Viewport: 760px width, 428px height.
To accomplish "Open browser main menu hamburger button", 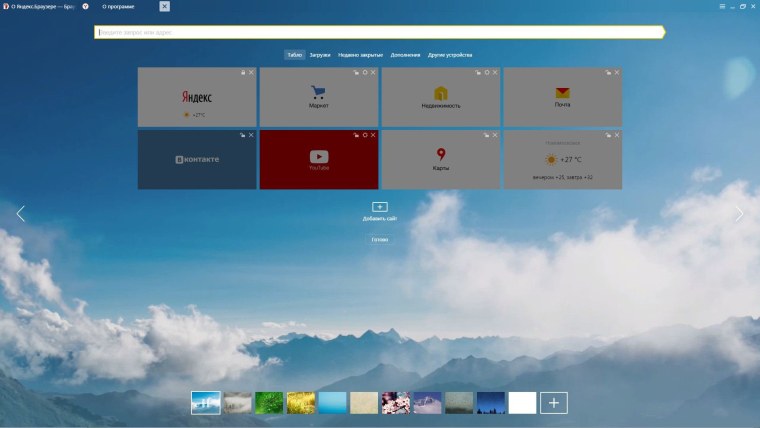I will (722, 6).
